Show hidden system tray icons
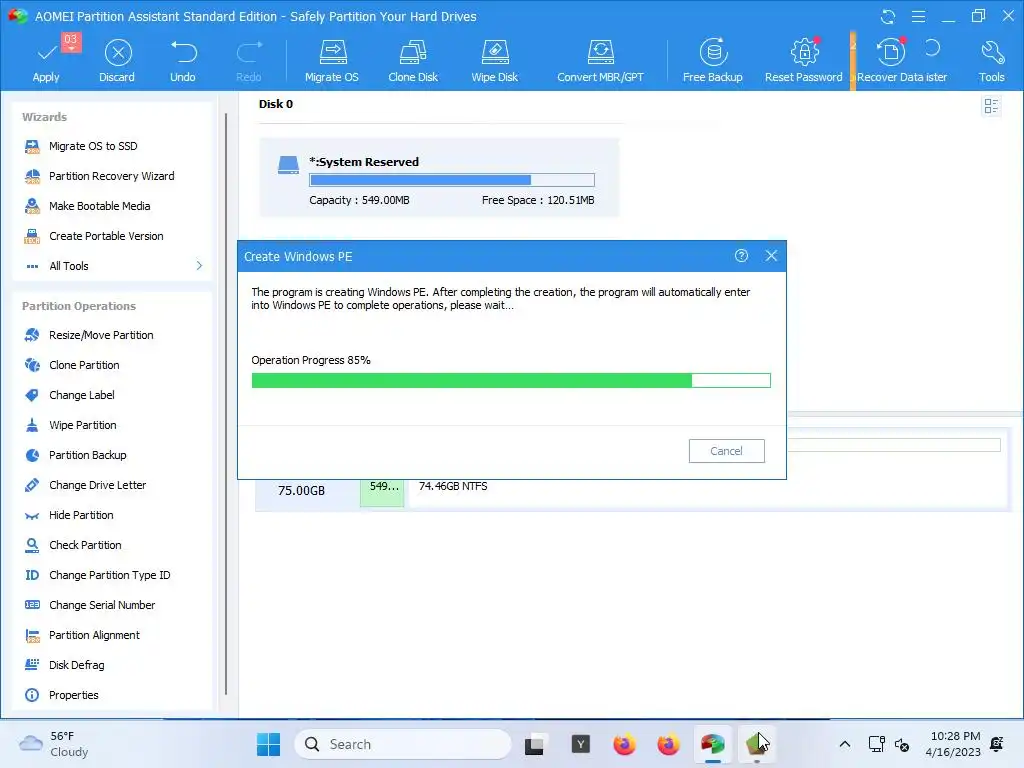The image size is (1024, 768). 844,744
